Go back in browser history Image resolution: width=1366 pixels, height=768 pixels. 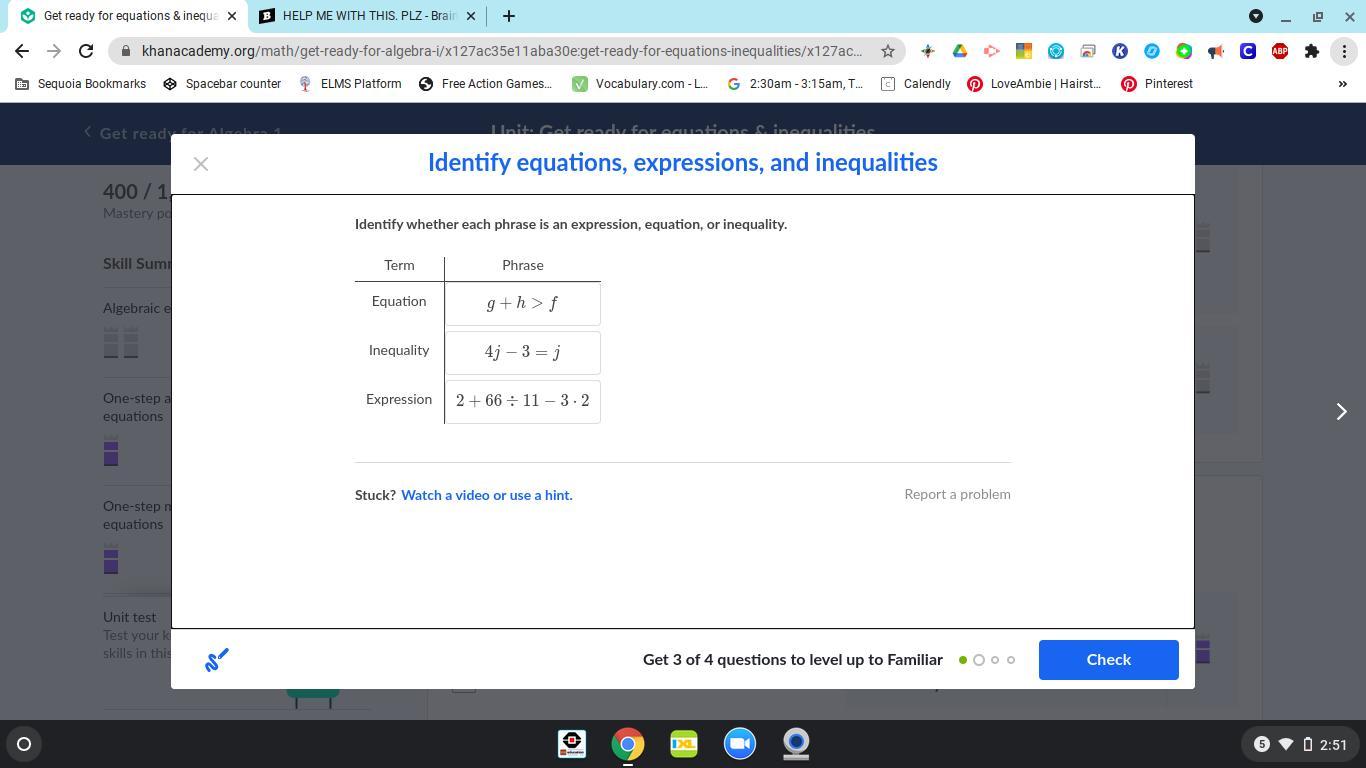(22, 51)
